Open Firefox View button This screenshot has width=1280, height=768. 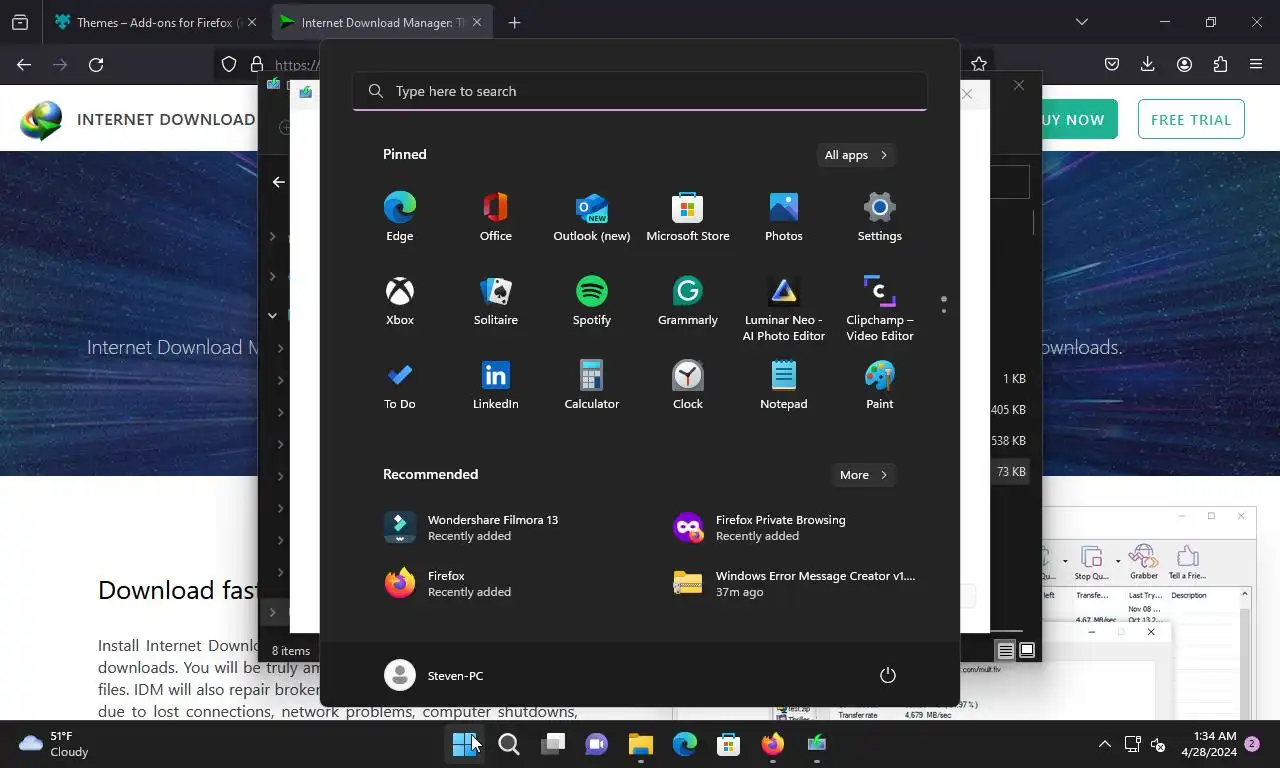pyautogui.click(x=20, y=22)
